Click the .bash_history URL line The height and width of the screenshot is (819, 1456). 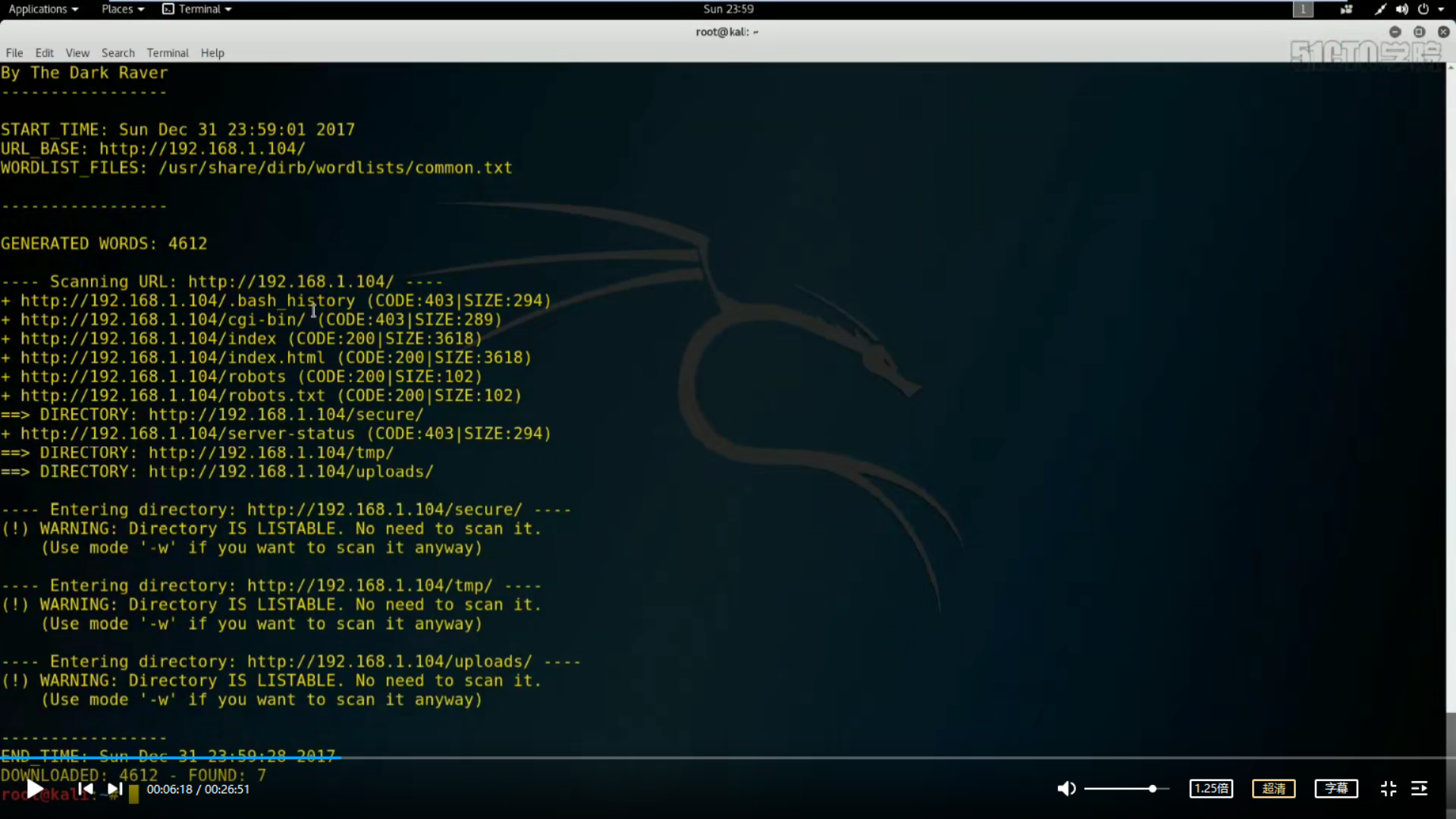click(x=276, y=301)
